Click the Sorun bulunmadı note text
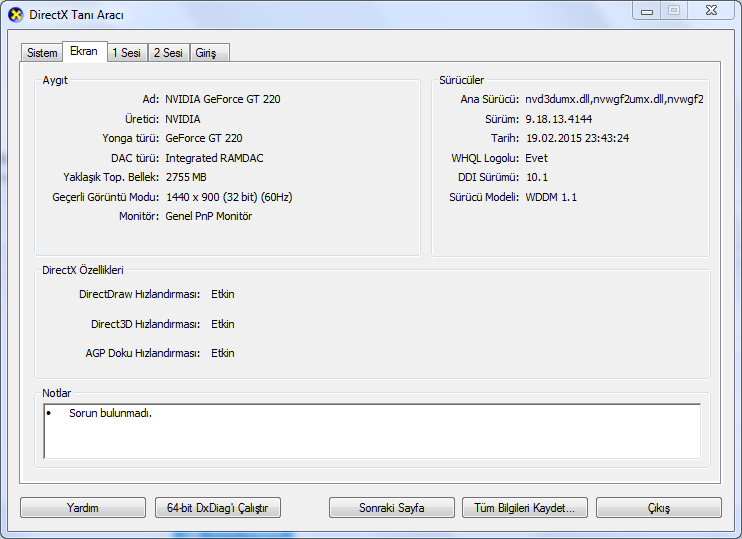The image size is (742, 539). point(110,413)
